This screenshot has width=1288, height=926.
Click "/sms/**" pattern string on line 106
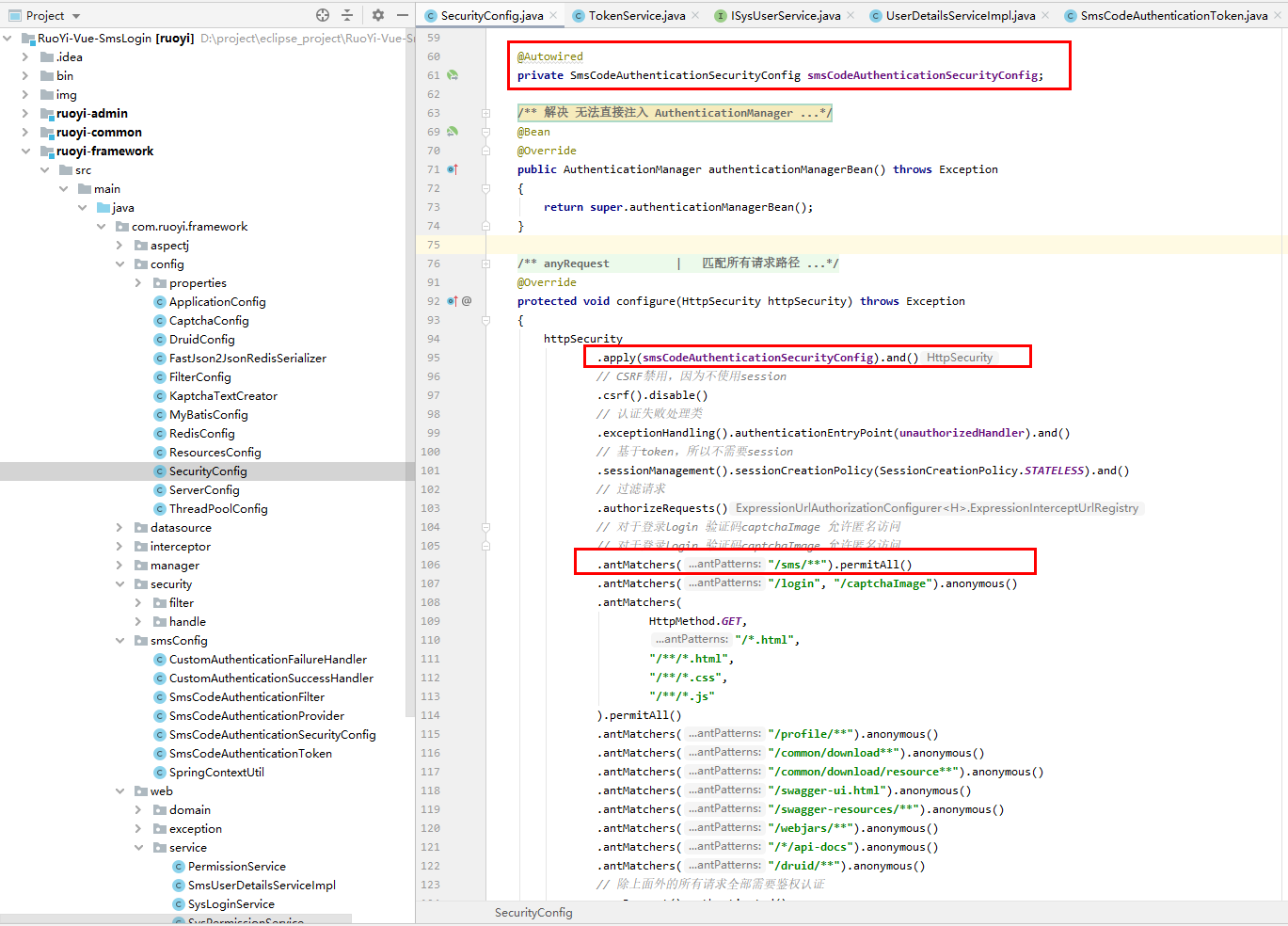[x=798, y=565]
